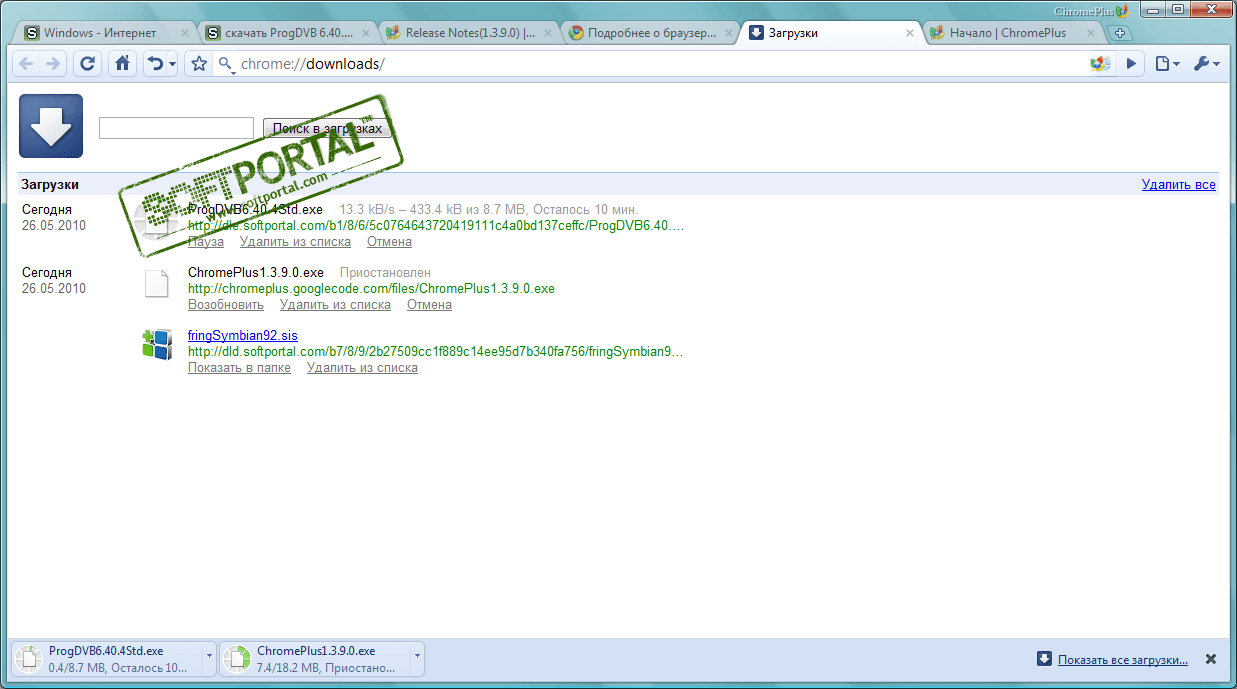
Task: Click the undo closed tab arrow icon
Action: (154, 64)
